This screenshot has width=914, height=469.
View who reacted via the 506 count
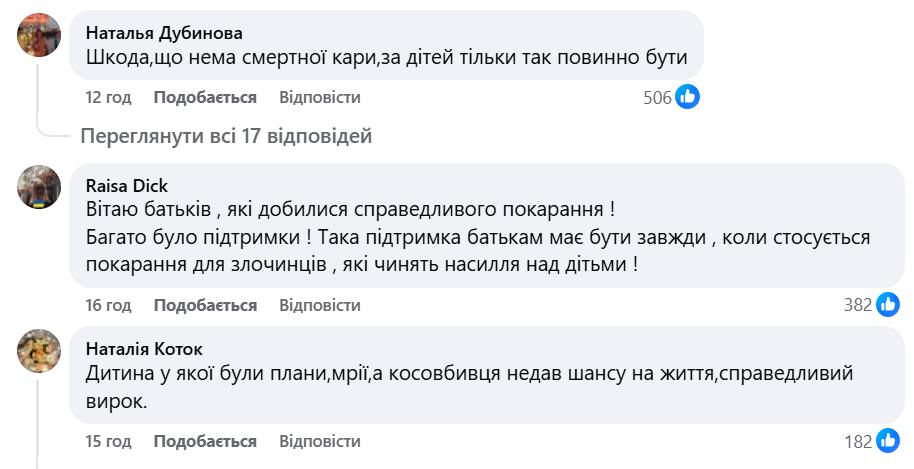pos(656,97)
